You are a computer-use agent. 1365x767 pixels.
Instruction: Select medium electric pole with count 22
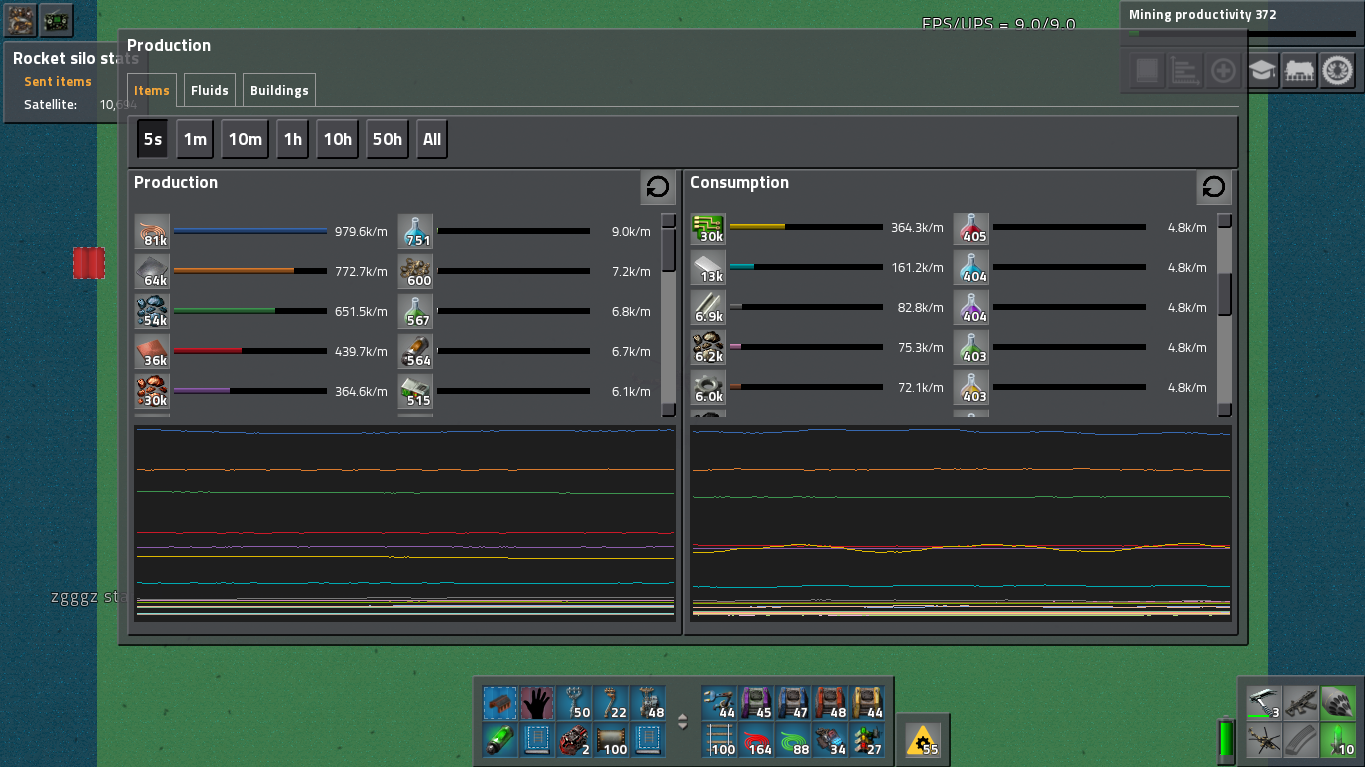(612, 702)
